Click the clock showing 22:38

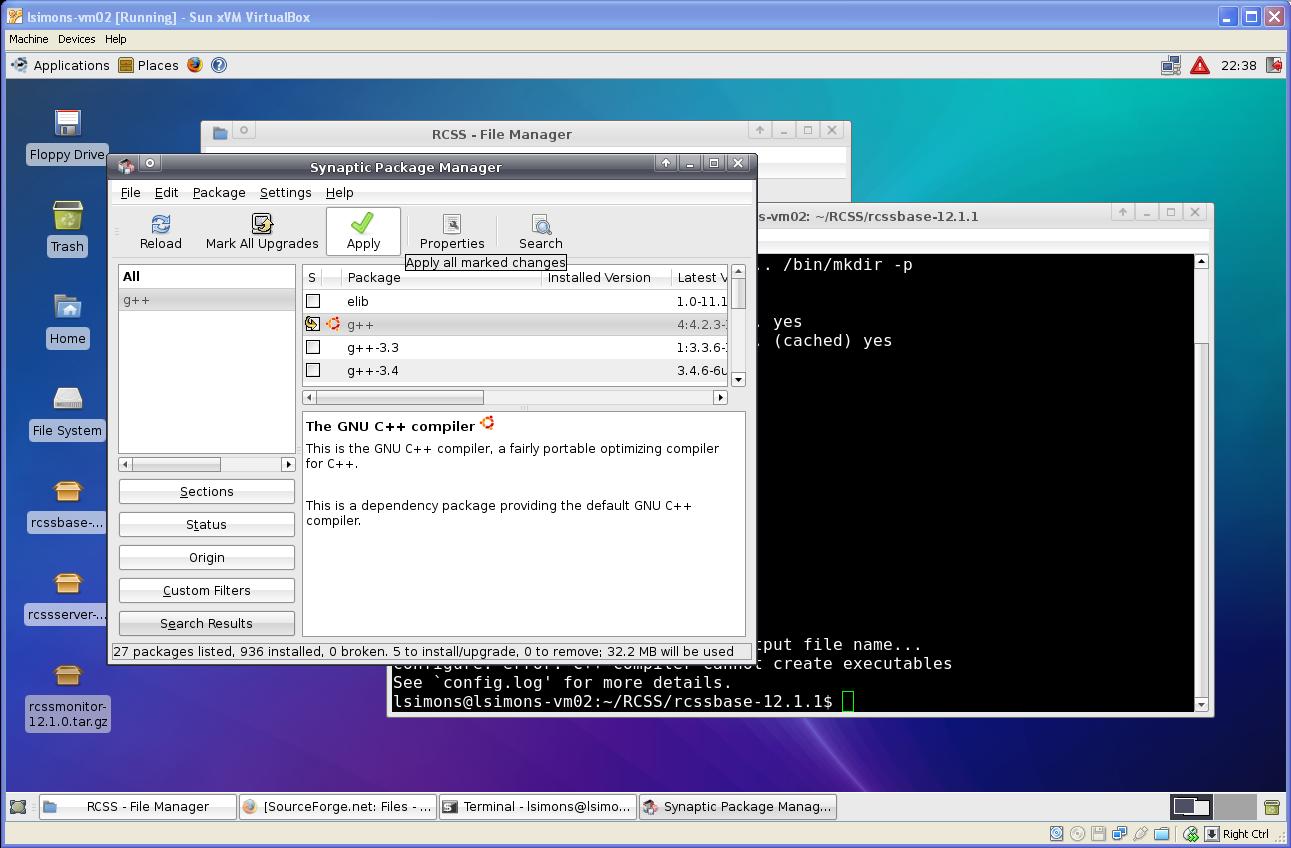tap(1238, 65)
